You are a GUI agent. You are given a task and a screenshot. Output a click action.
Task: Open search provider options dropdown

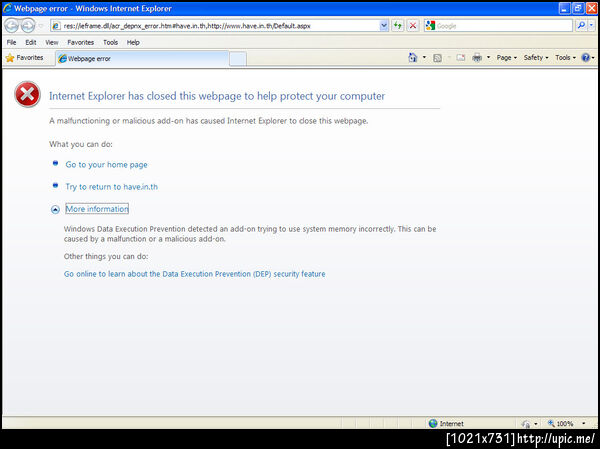point(592,26)
